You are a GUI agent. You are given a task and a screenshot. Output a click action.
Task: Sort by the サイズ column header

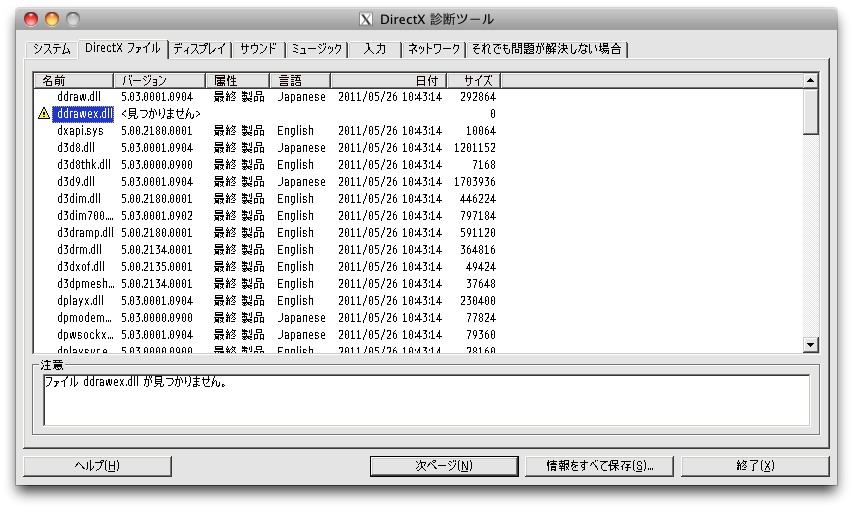[473, 81]
